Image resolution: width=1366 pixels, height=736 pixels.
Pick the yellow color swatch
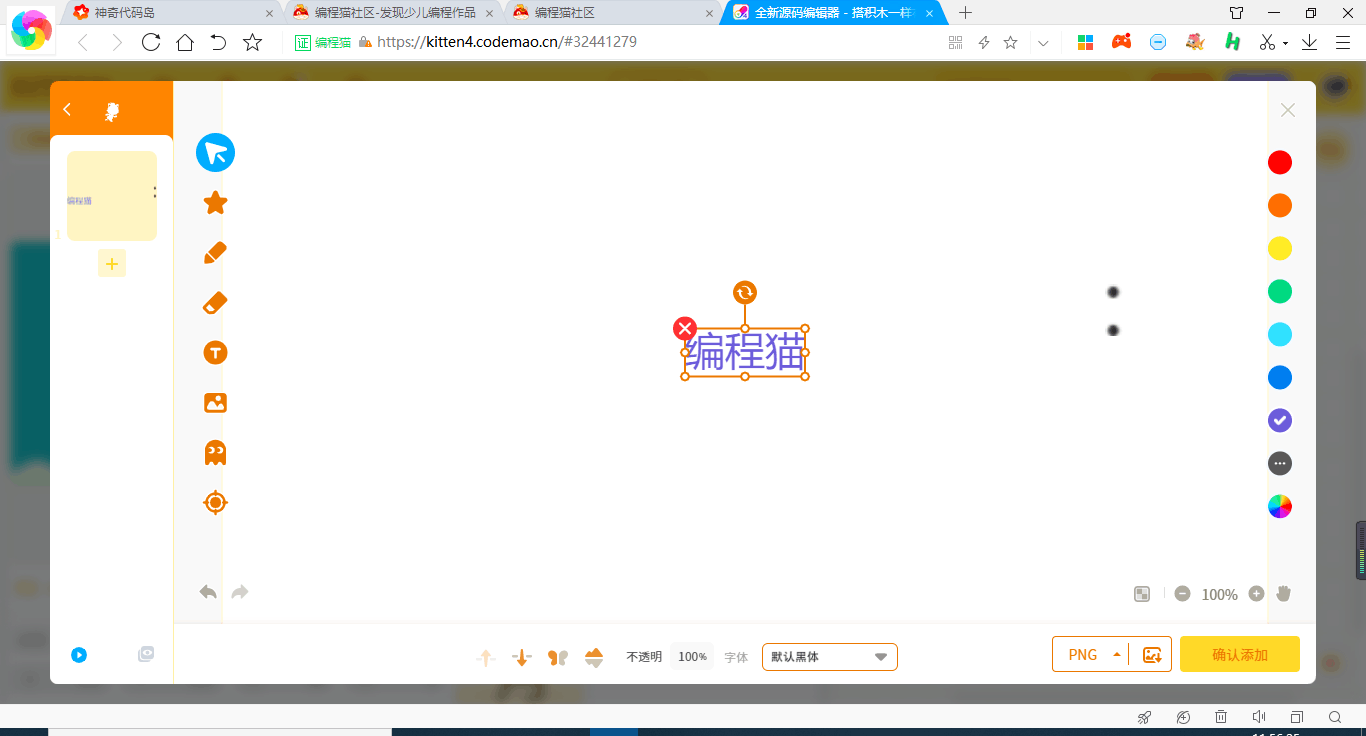coord(1280,248)
